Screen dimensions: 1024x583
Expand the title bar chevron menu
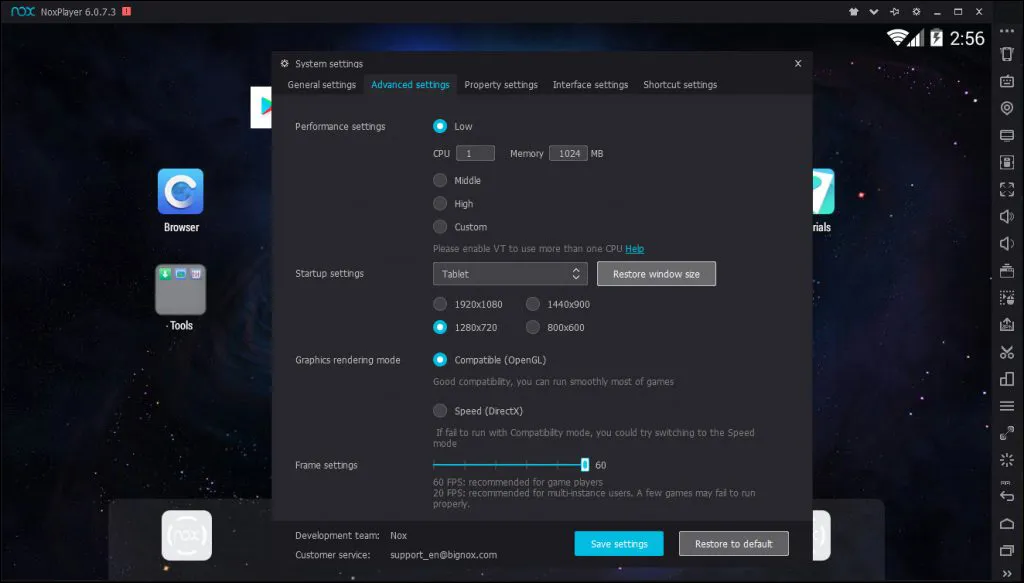point(873,11)
